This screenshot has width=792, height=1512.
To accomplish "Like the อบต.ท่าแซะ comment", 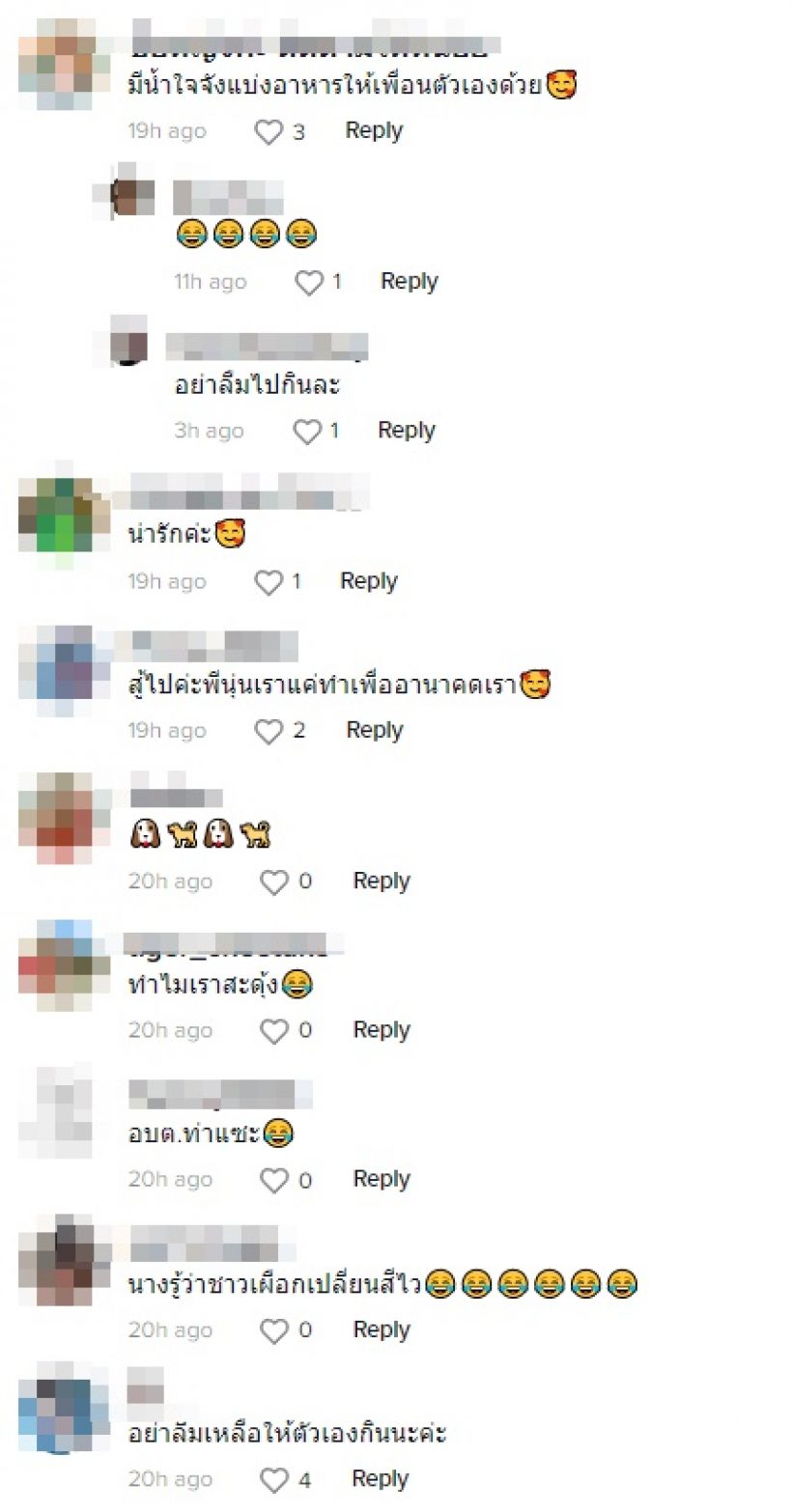I will (275, 1181).
